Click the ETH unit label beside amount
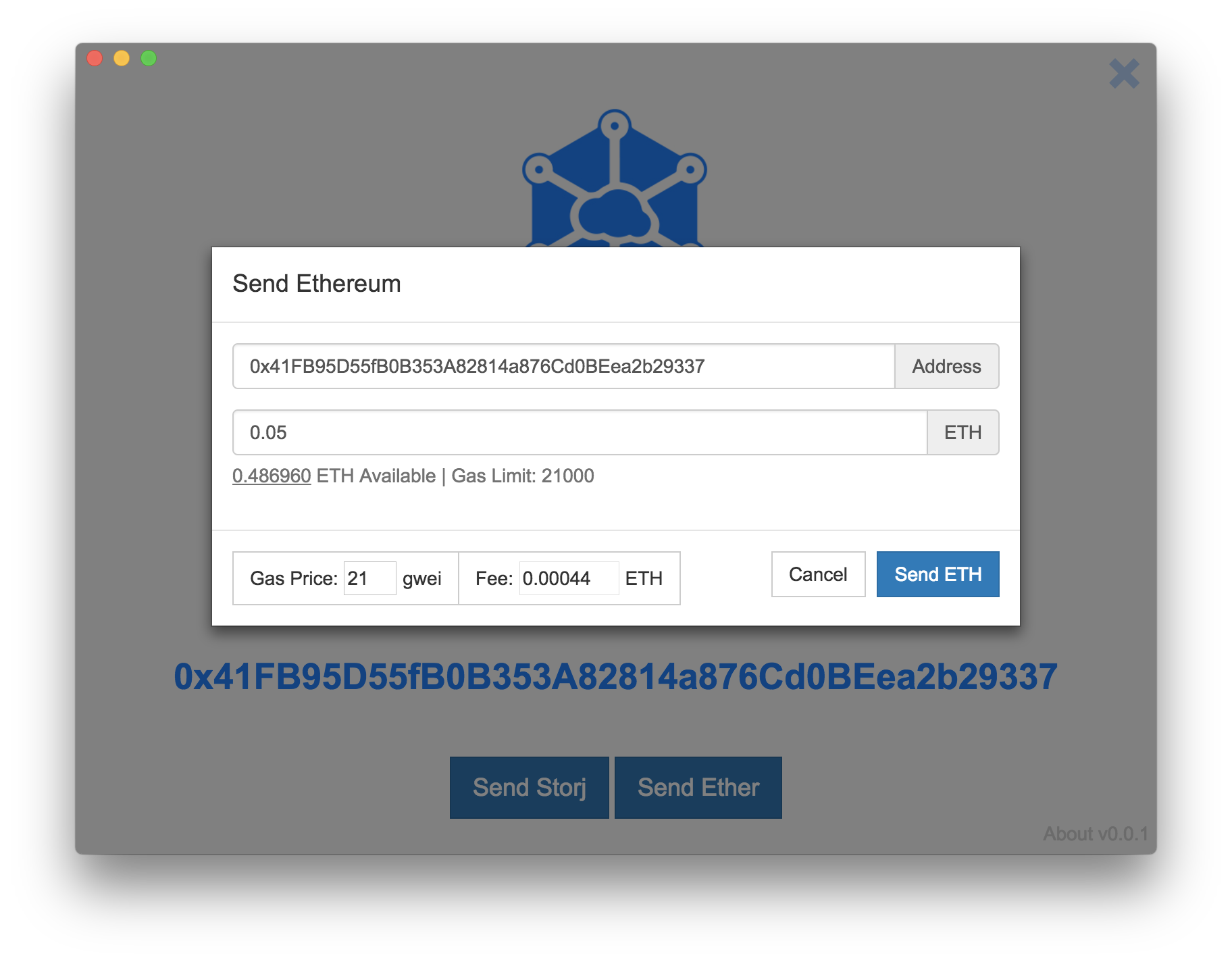 [x=963, y=432]
